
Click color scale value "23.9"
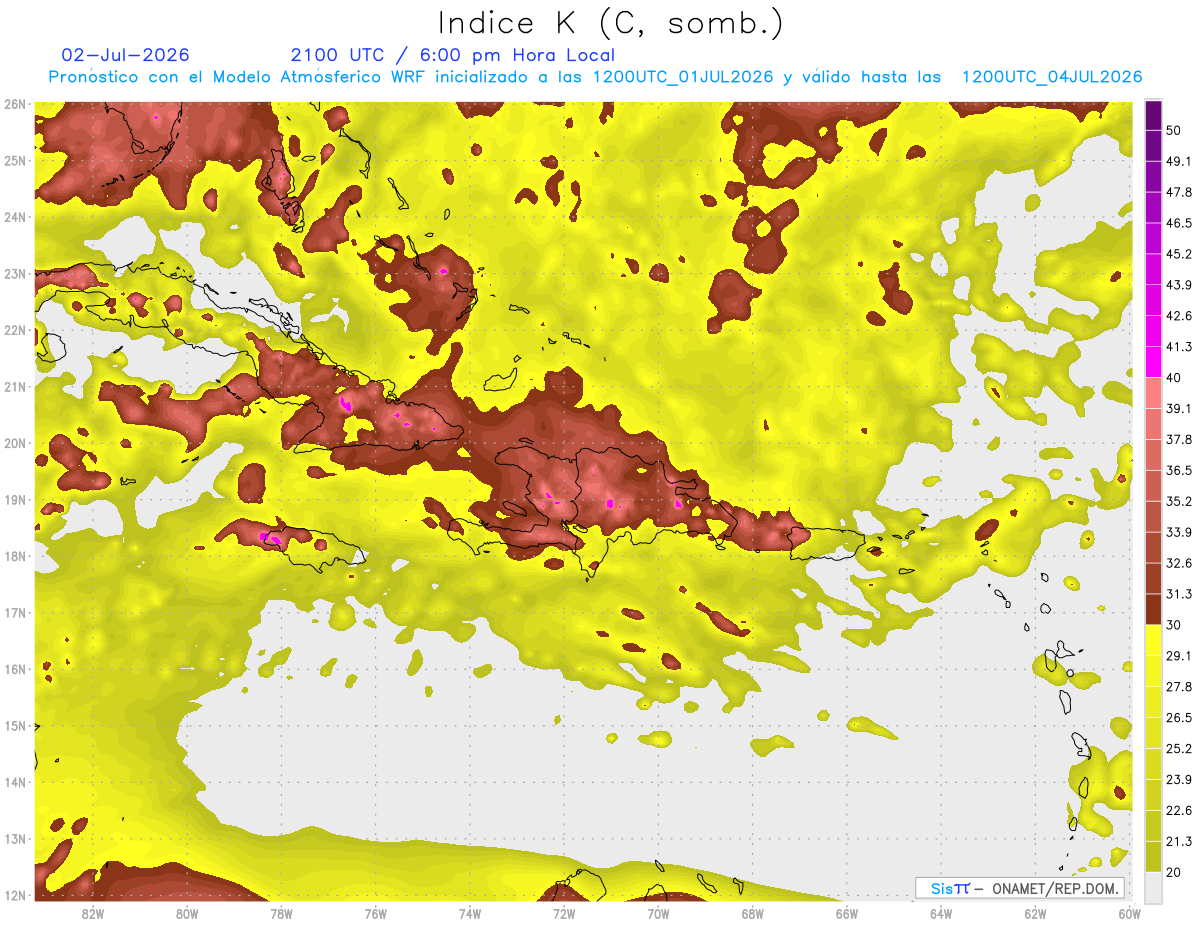[x=1180, y=779]
